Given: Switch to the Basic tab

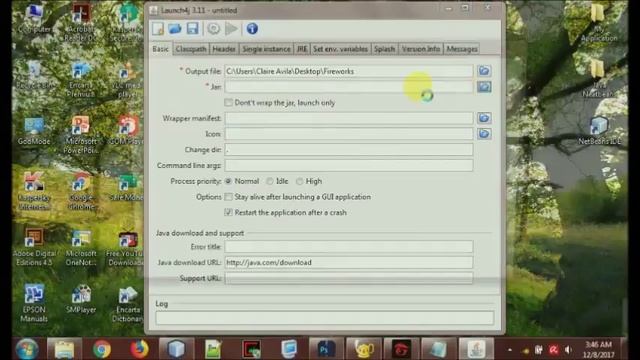Looking at the screenshot, I should 160,49.
